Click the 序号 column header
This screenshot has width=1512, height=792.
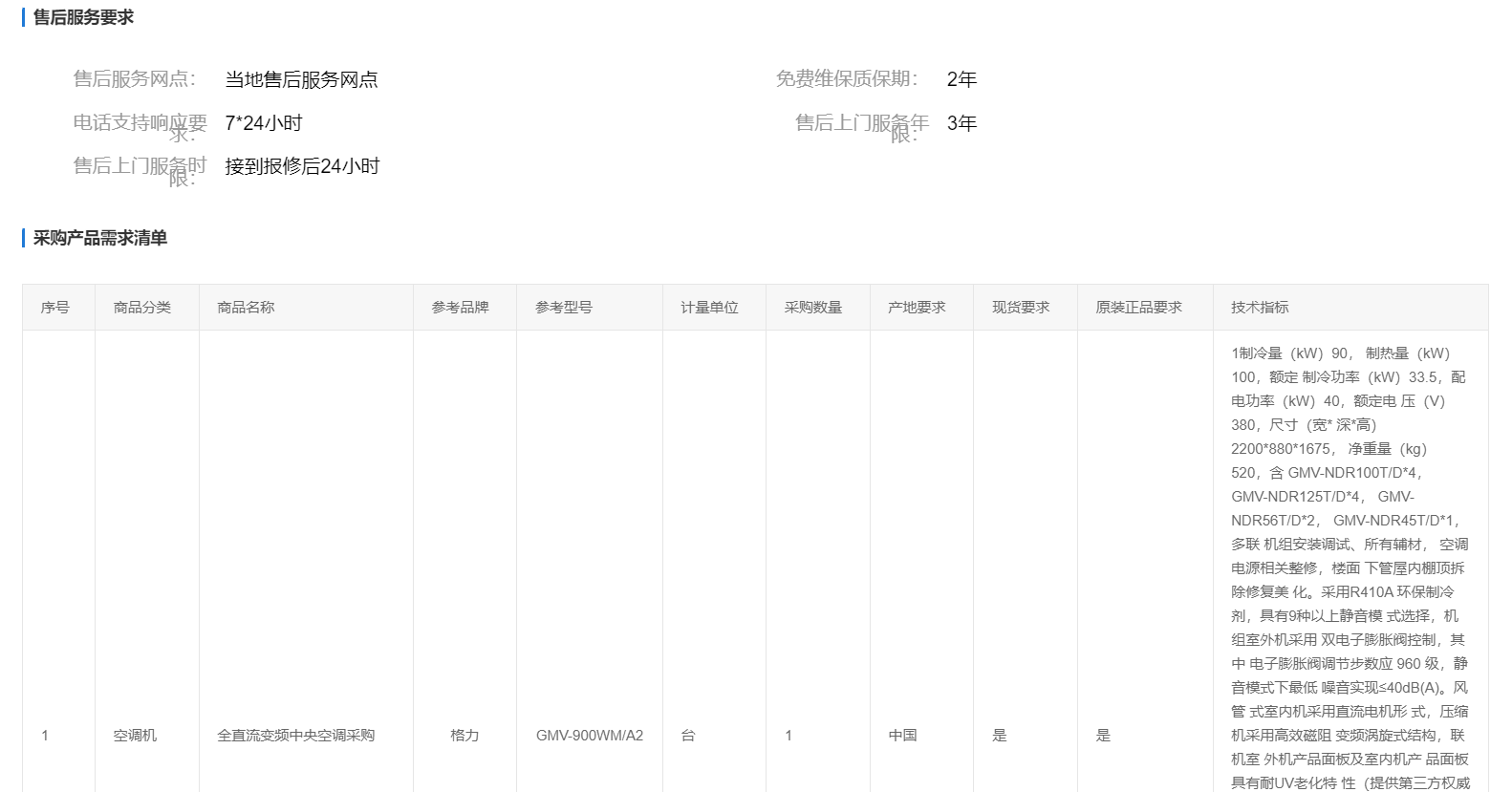click(x=55, y=308)
